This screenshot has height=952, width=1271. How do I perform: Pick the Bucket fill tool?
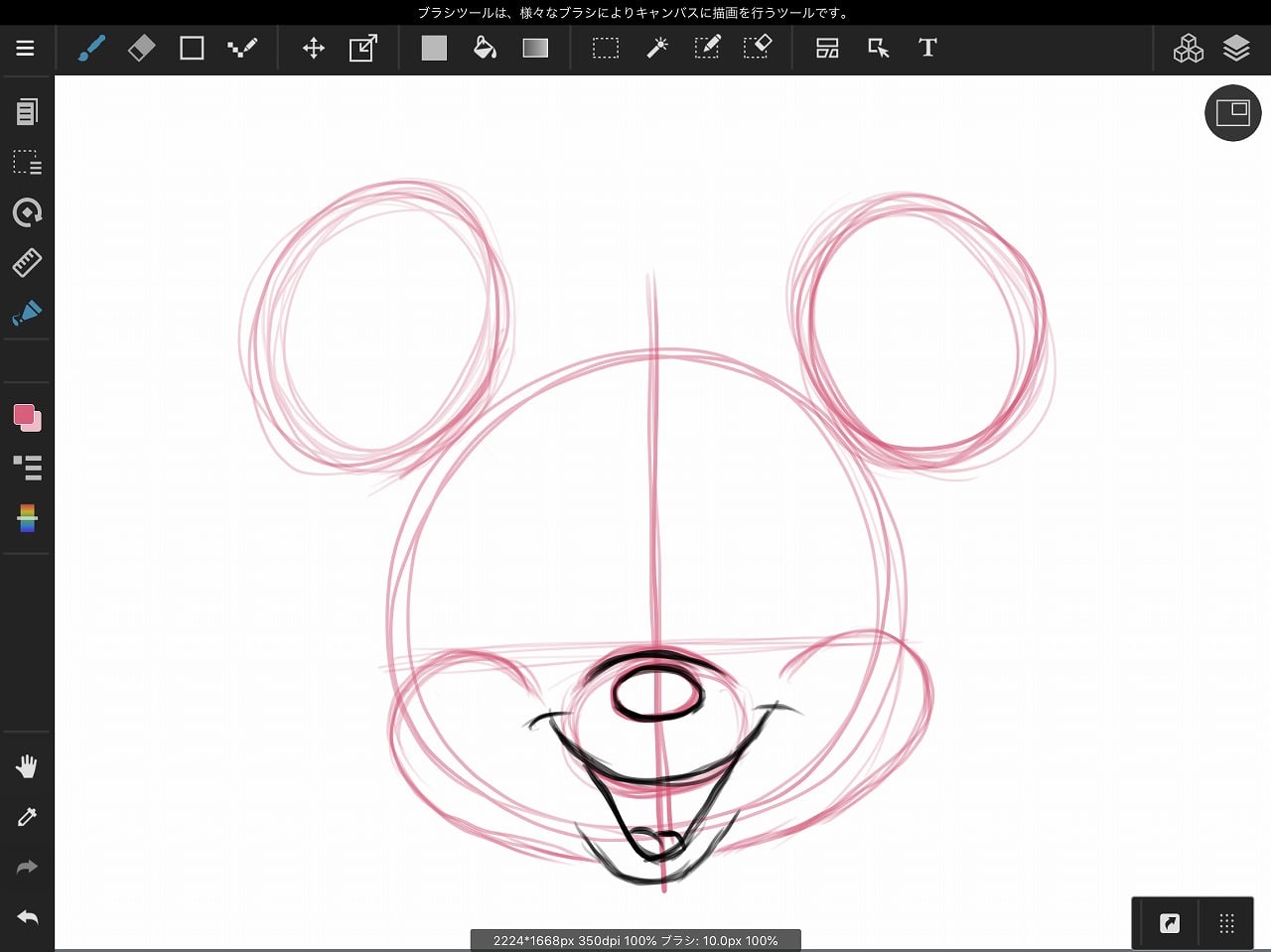485,48
